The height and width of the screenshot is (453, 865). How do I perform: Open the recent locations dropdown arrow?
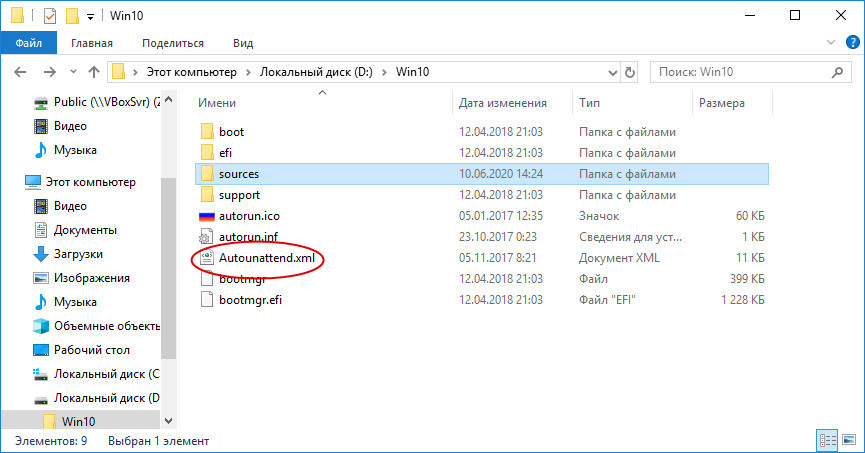pos(73,72)
